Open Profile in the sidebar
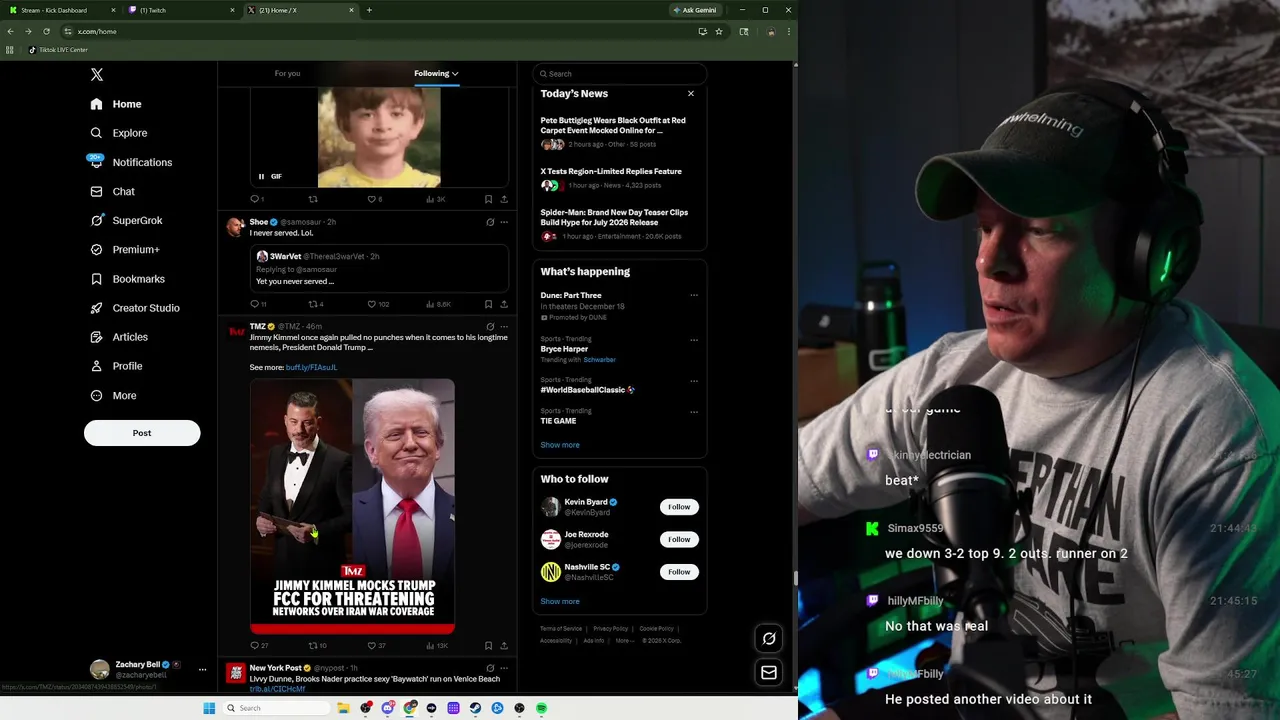1280x720 pixels. coord(116,366)
